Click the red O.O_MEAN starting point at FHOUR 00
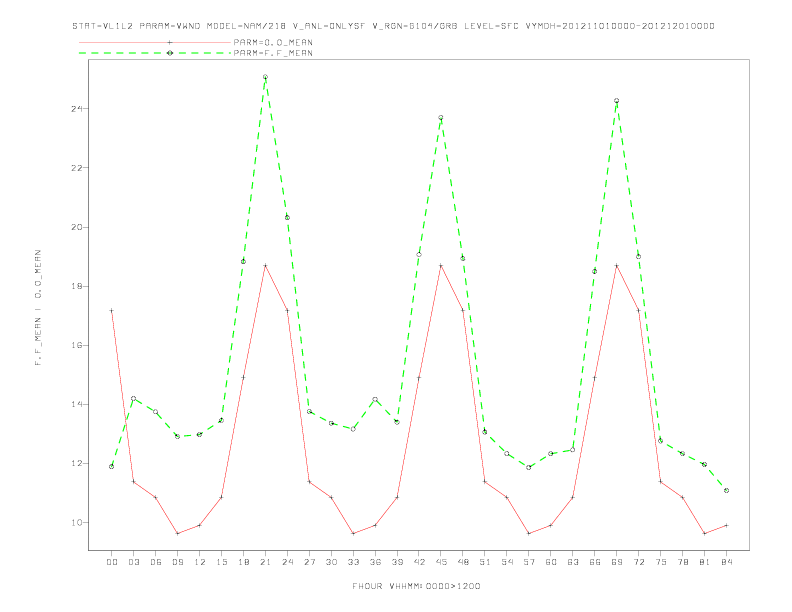792x612 pixels. [x=112, y=311]
